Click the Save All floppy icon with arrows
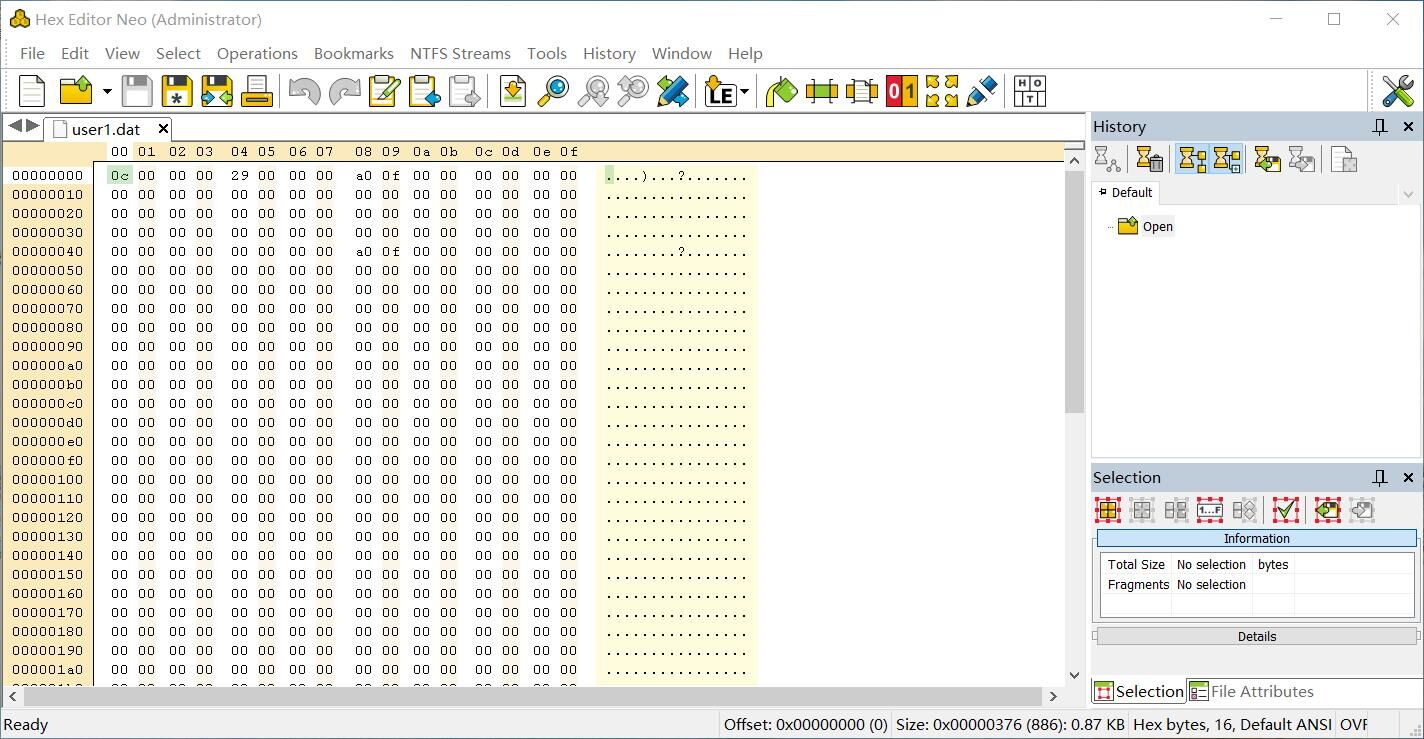The width and height of the screenshot is (1424, 739). tap(217, 91)
